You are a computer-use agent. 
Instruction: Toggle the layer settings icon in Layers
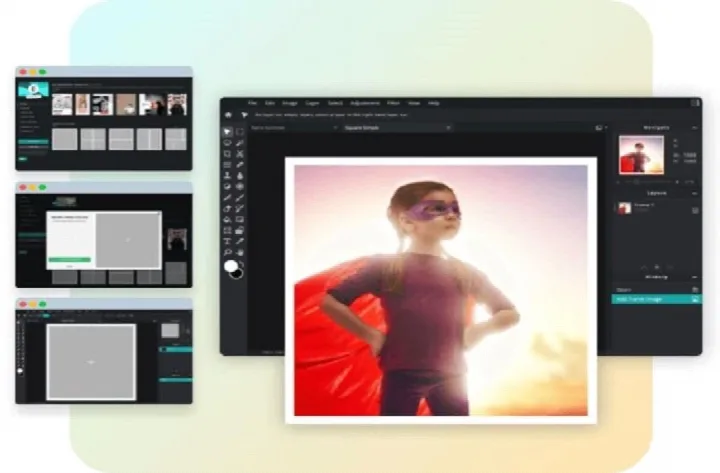pyautogui.click(x=695, y=210)
